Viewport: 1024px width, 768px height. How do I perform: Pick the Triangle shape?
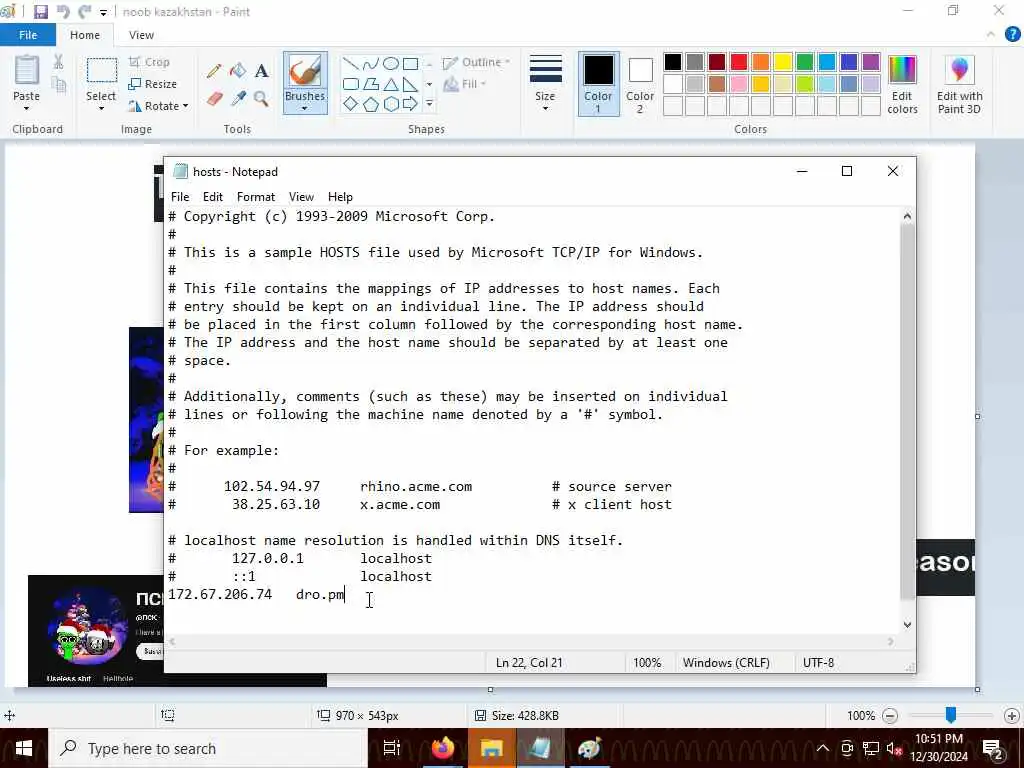(x=391, y=84)
